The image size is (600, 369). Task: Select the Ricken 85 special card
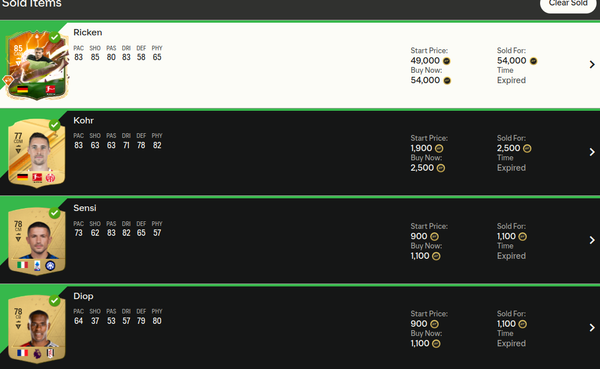point(36,65)
